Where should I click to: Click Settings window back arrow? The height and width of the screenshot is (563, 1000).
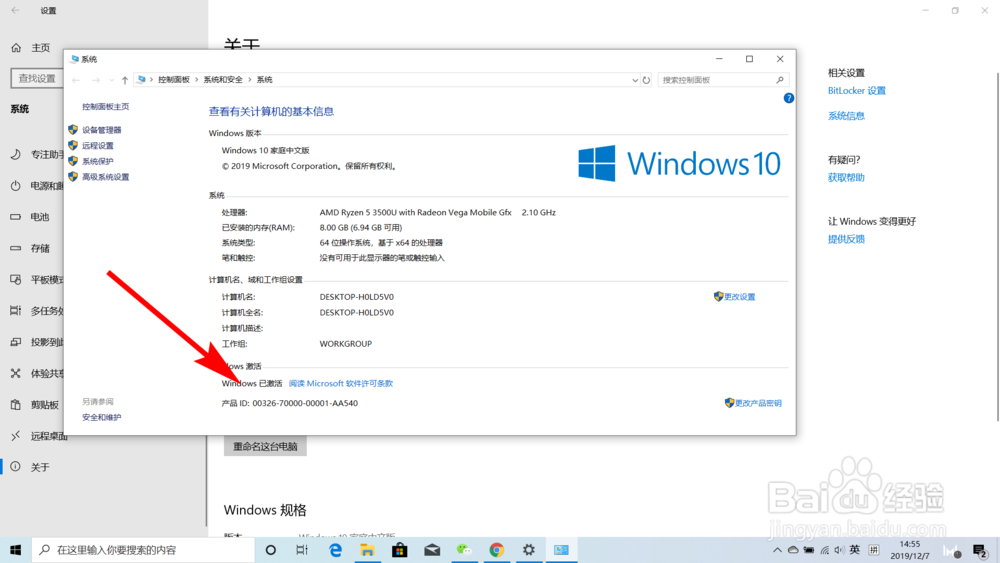(15, 10)
